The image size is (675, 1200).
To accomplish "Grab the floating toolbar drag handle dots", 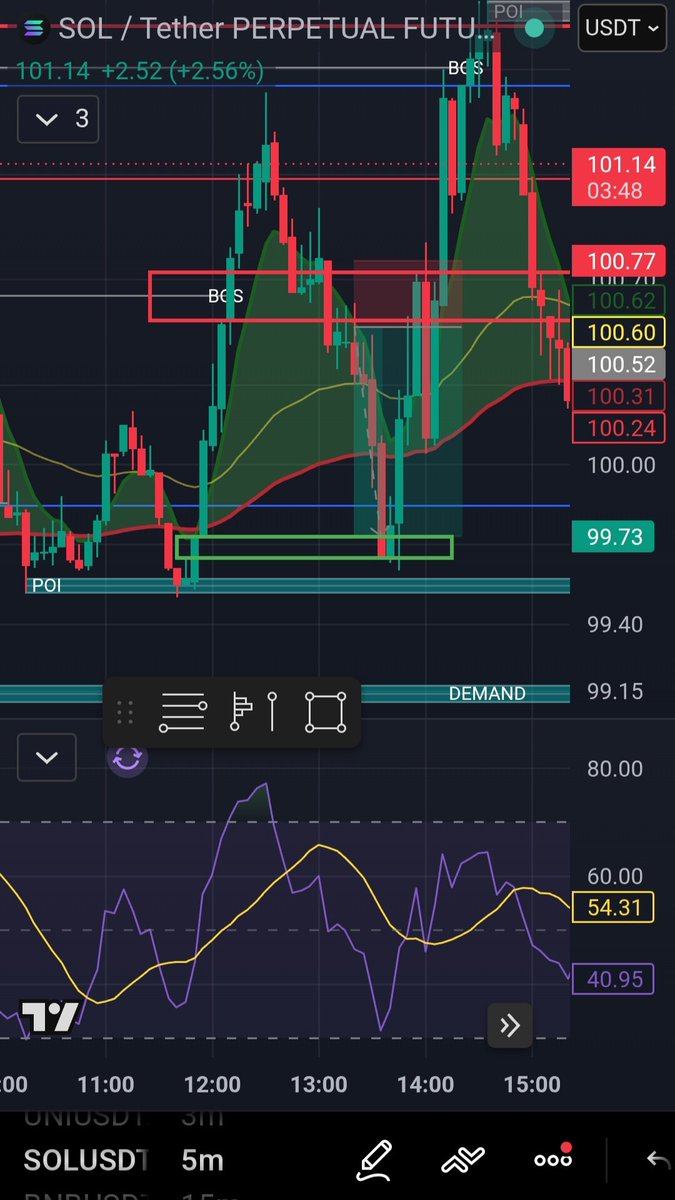I will point(125,713).
